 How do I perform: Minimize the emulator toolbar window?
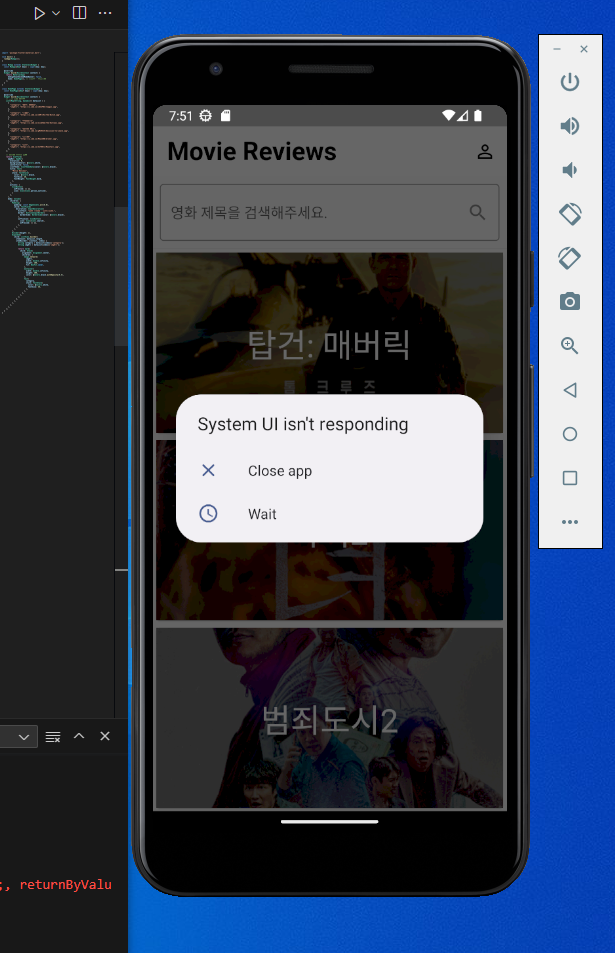pos(557,49)
